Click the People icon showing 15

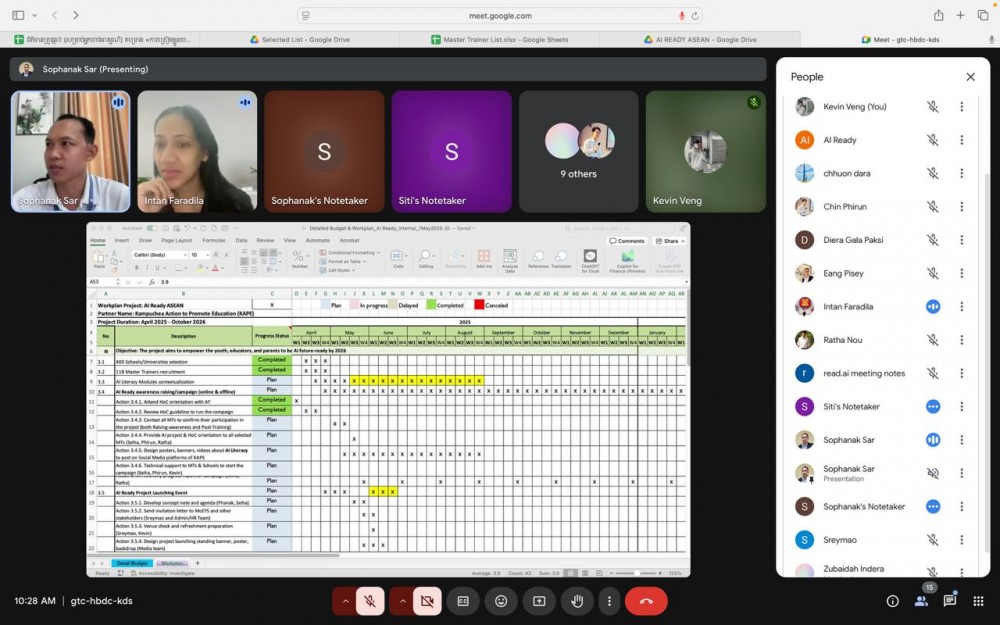point(921,601)
